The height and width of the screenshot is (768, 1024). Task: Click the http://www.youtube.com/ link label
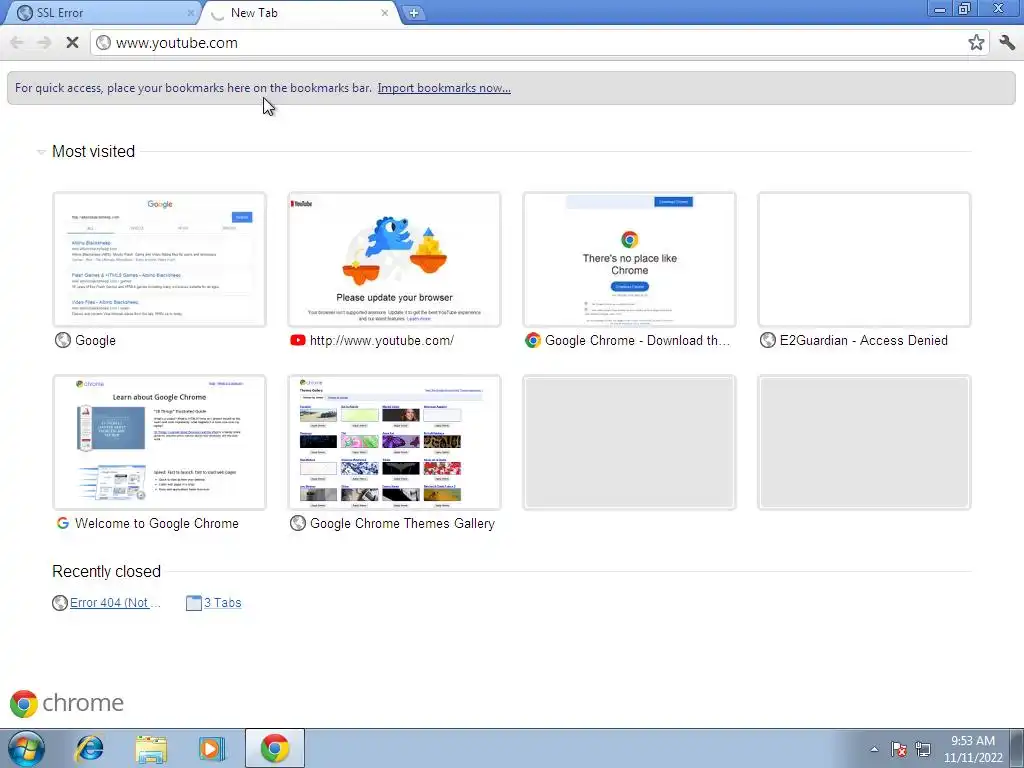[382, 340]
